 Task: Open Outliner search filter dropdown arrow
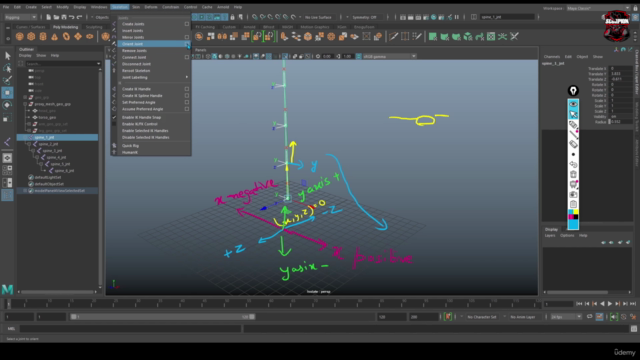[98, 64]
